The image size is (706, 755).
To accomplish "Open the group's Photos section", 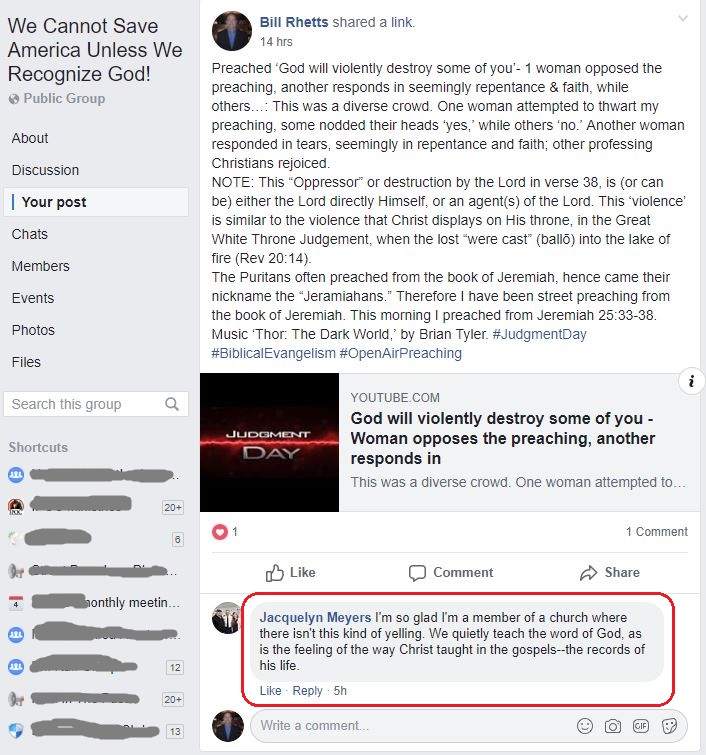I will (x=33, y=330).
